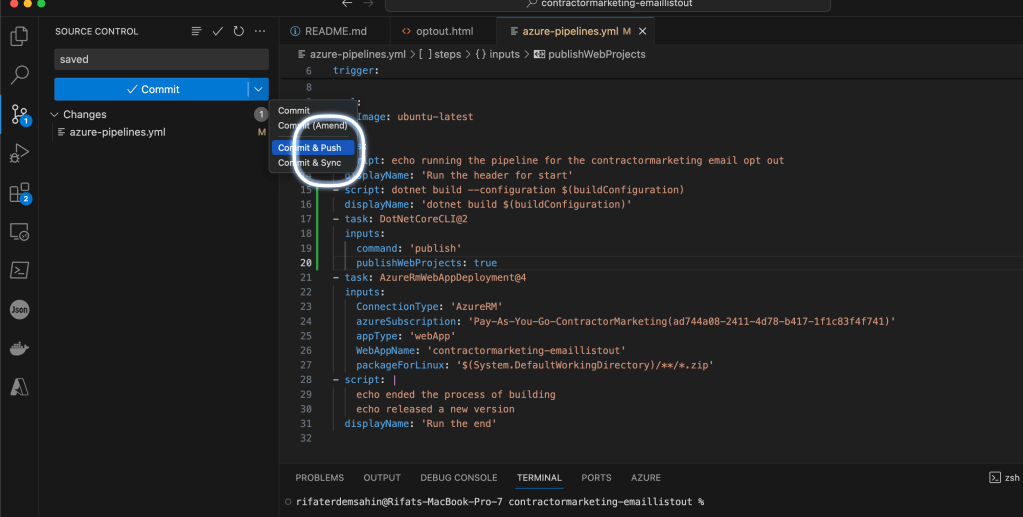
Task: Activate the azure-pipelines.yml tab
Action: [x=570, y=31]
